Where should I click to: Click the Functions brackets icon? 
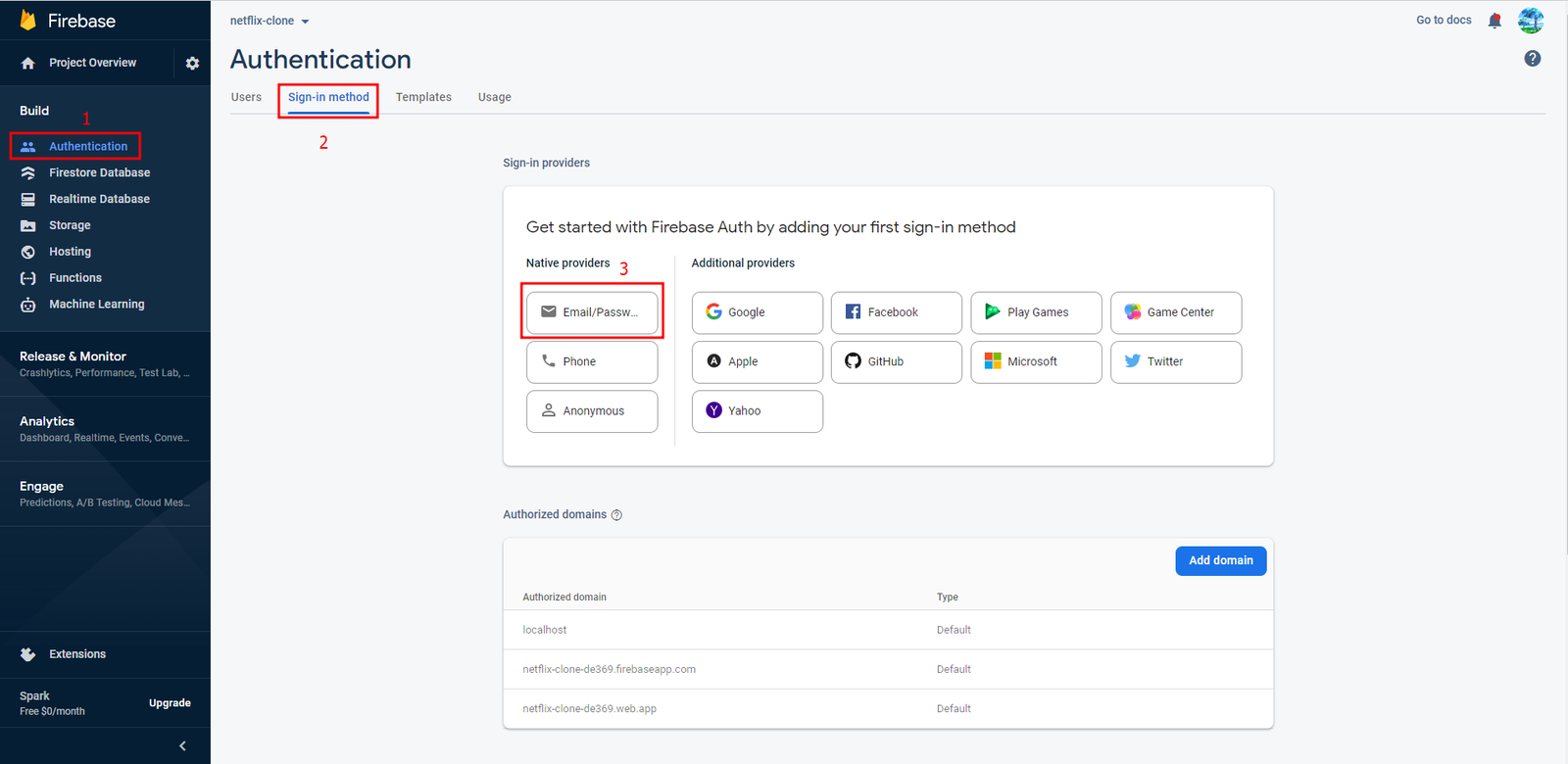click(27, 278)
